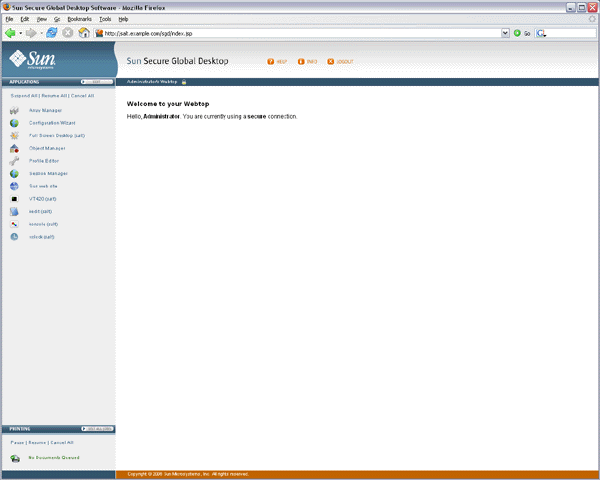Click Cancel All in Applications panel

[83, 96]
